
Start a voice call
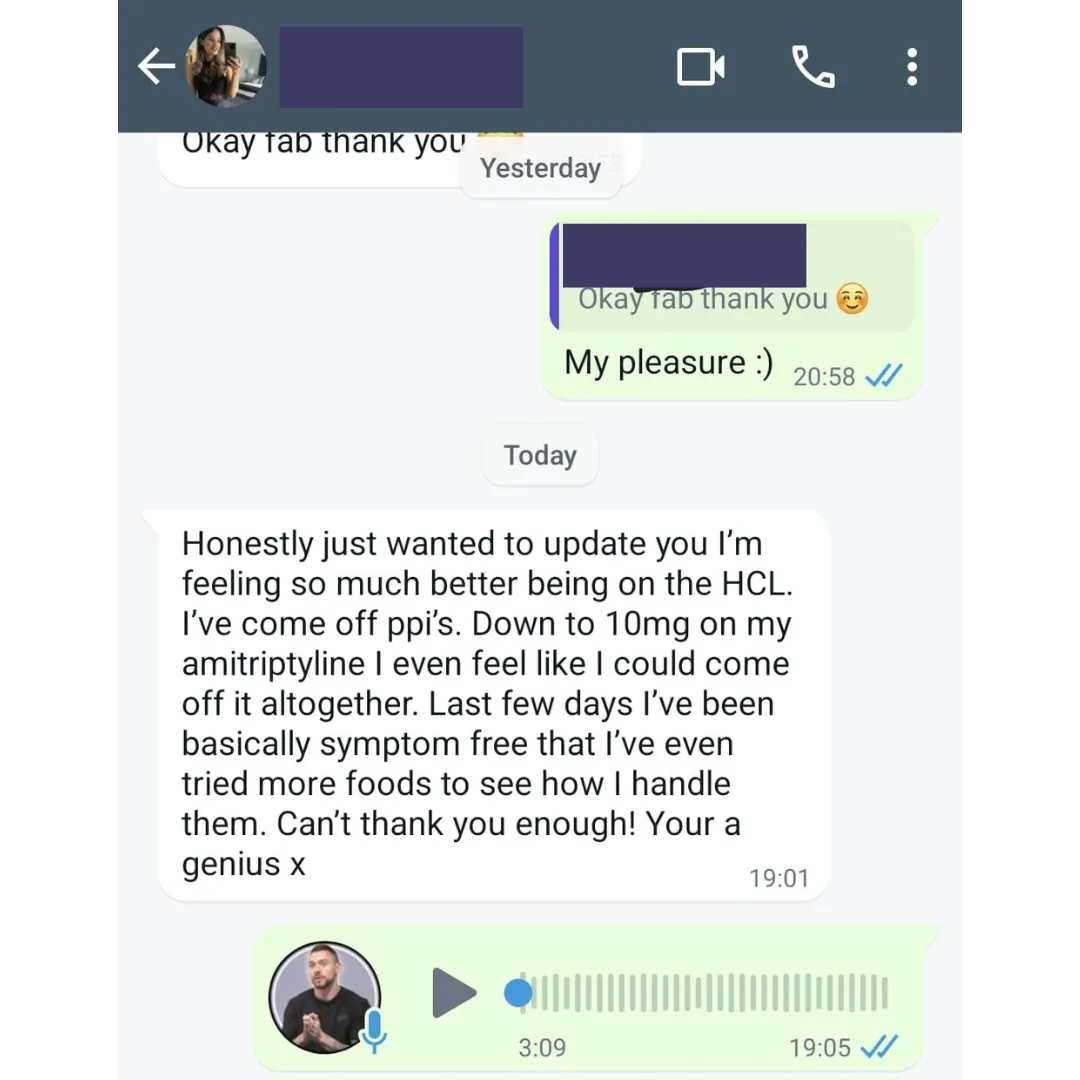(813, 67)
